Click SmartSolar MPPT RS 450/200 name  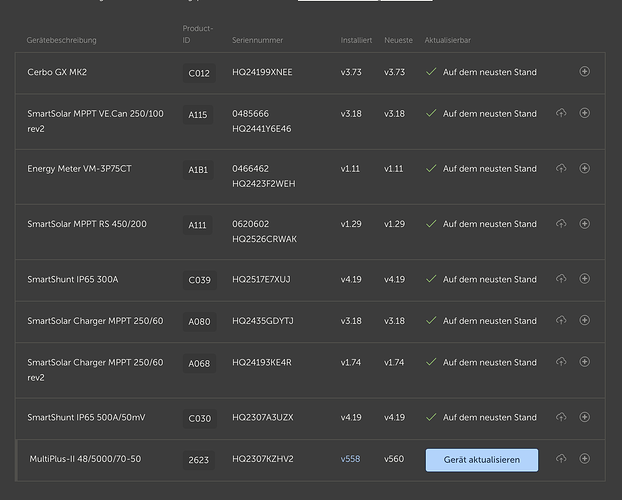coord(86,224)
